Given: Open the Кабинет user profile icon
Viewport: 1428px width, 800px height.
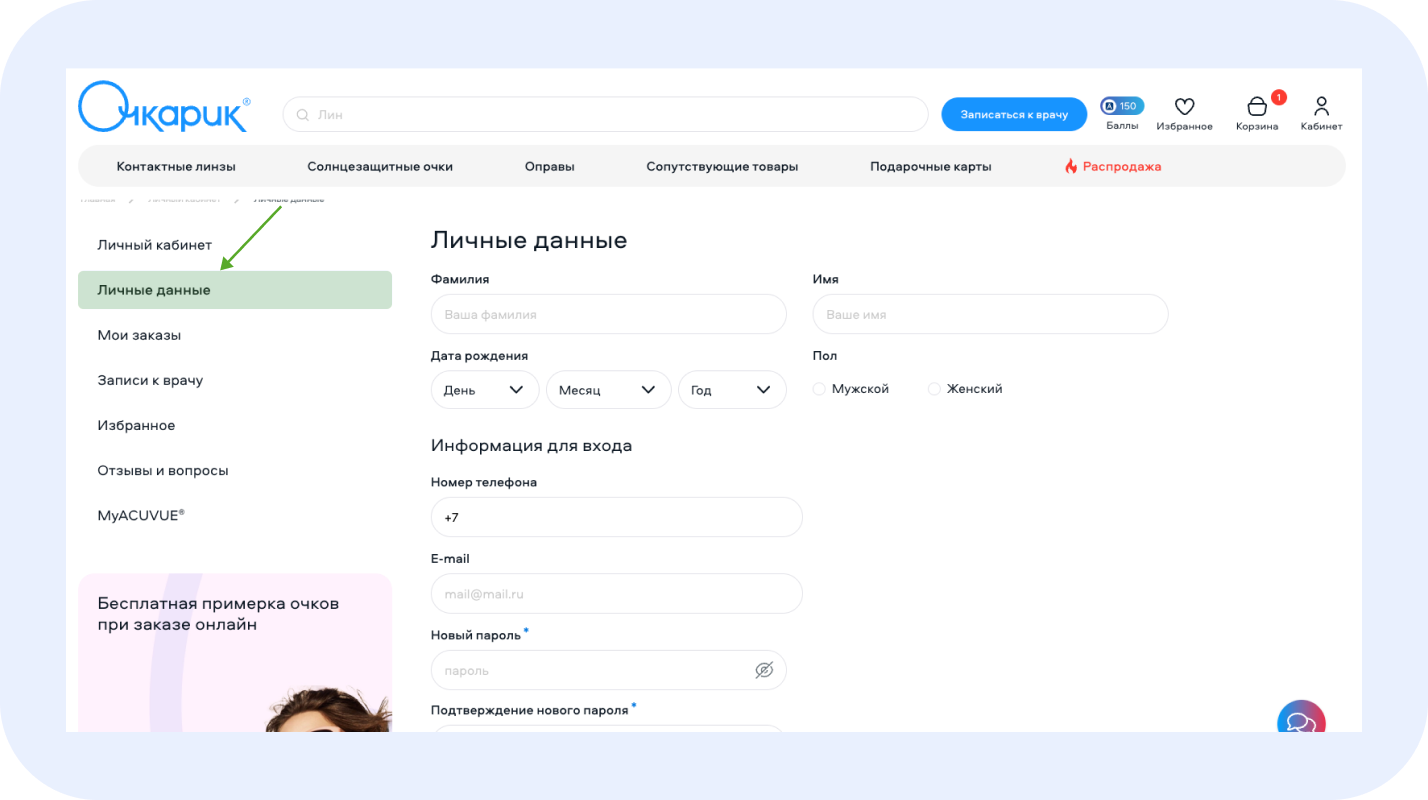Looking at the screenshot, I should pyautogui.click(x=1321, y=106).
